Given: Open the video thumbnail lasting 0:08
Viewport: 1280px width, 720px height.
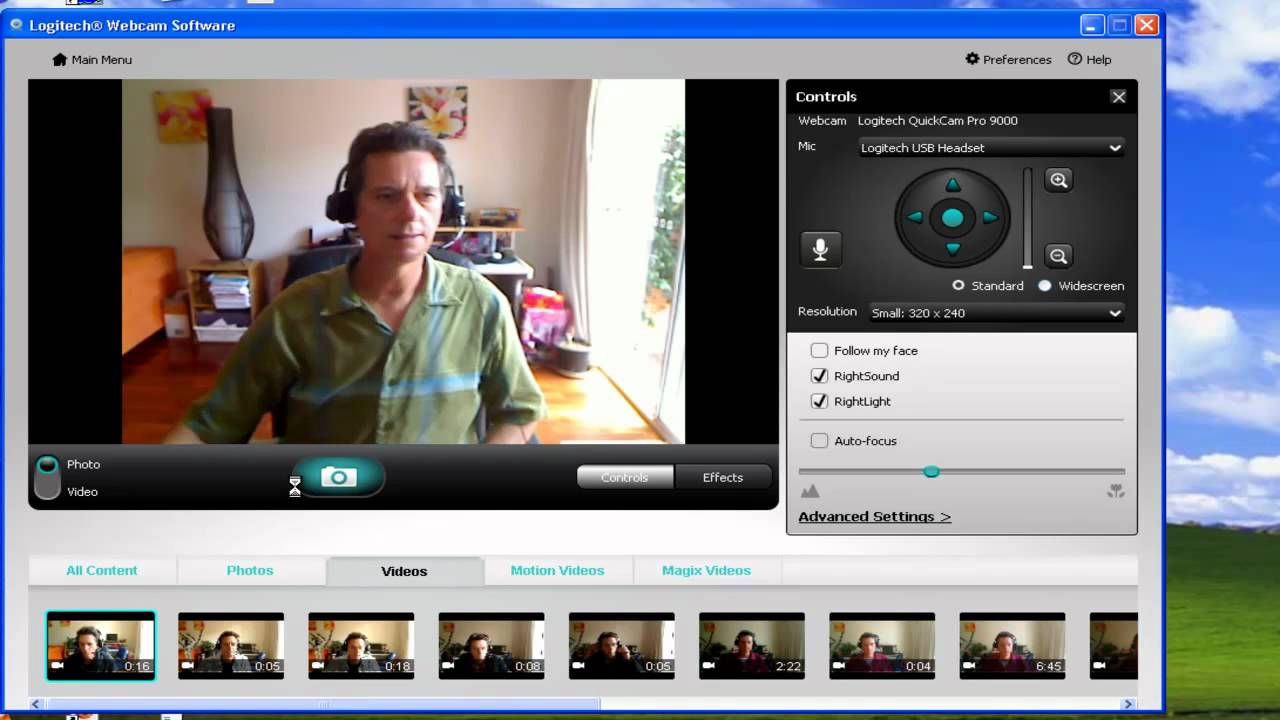Looking at the screenshot, I should pyautogui.click(x=491, y=646).
